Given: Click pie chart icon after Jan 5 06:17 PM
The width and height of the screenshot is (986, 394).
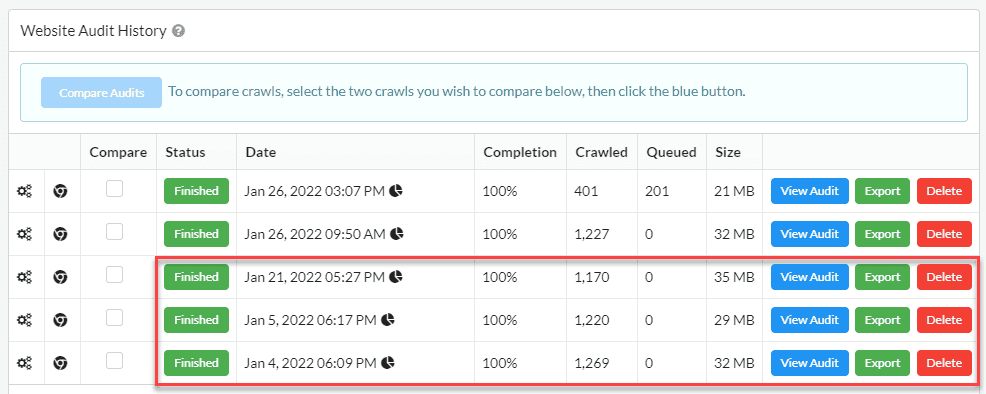Looking at the screenshot, I should click(389, 320).
